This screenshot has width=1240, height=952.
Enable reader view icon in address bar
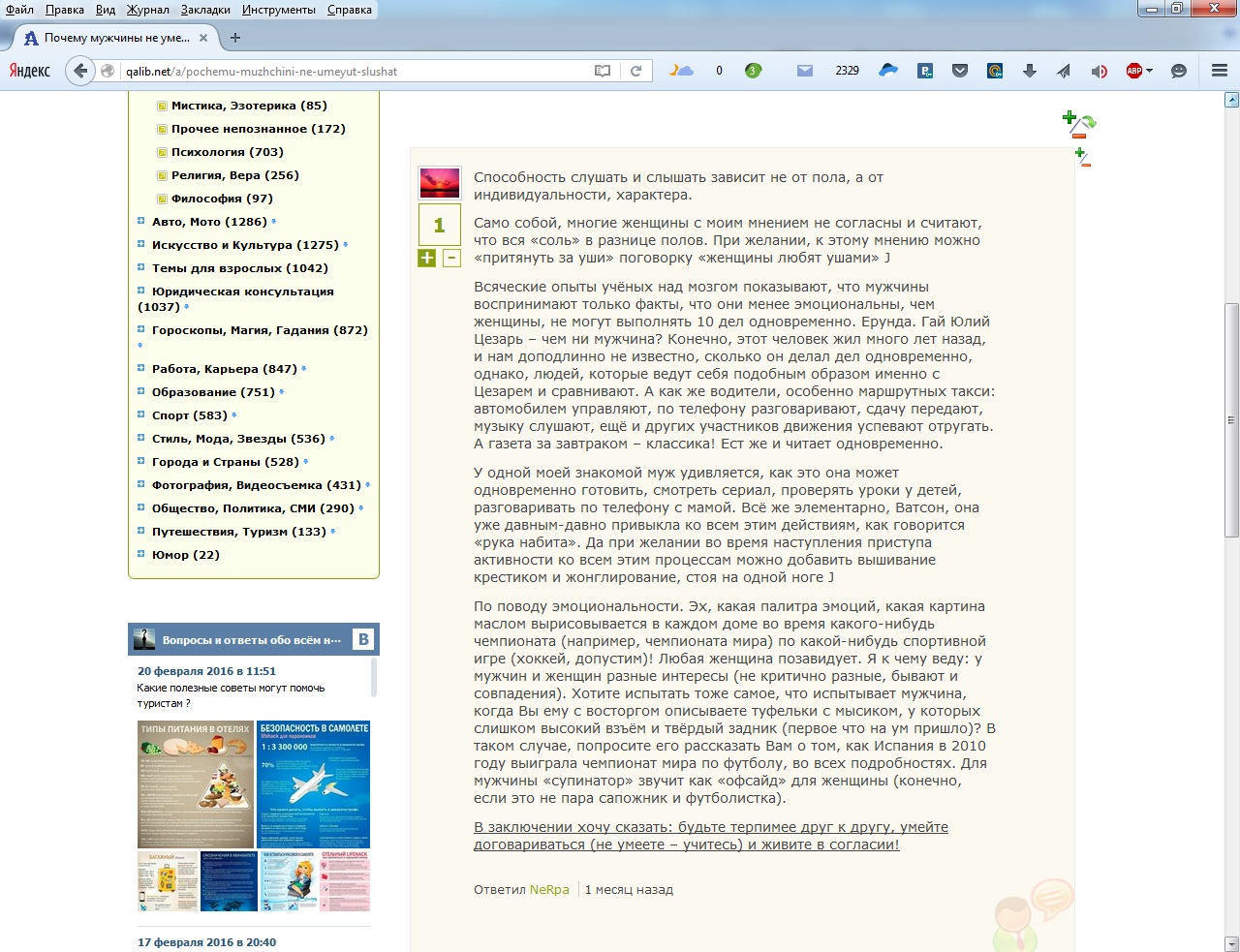603,71
